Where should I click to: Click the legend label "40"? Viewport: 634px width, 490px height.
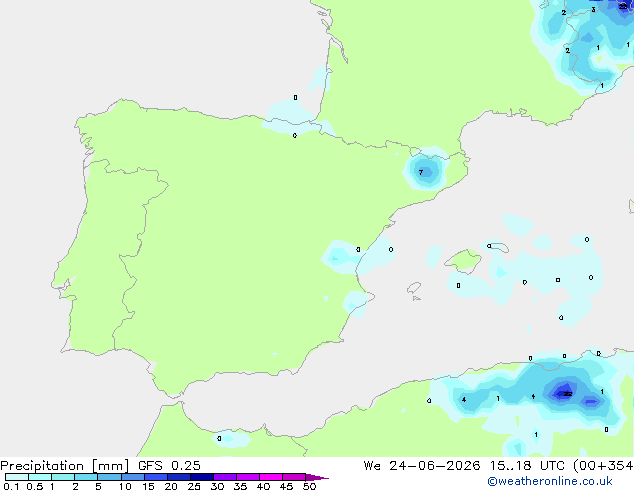(263, 486)
